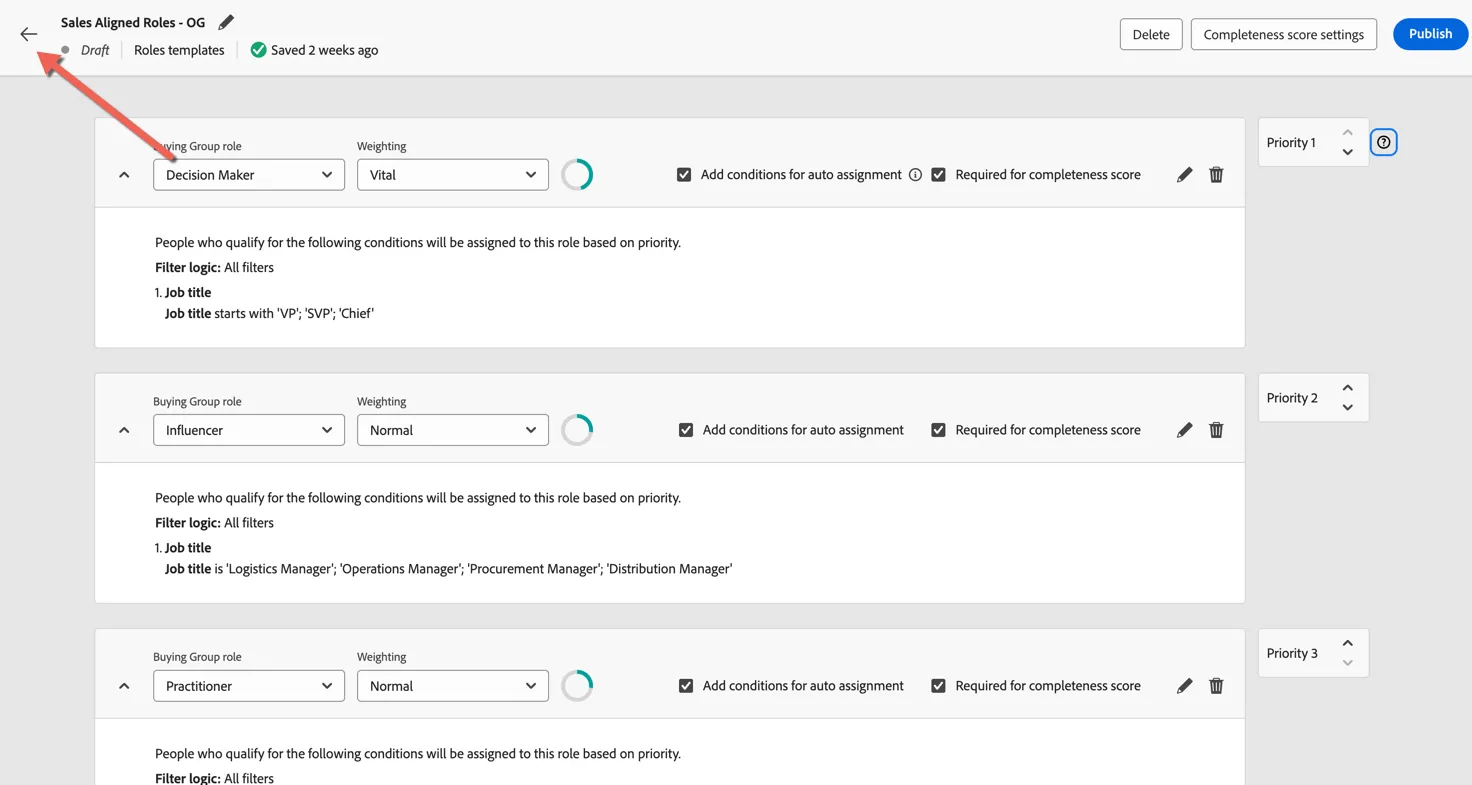Edit the template name with the pencil icon
Viewport: 1472px width, 785px height.
(226, 22)
